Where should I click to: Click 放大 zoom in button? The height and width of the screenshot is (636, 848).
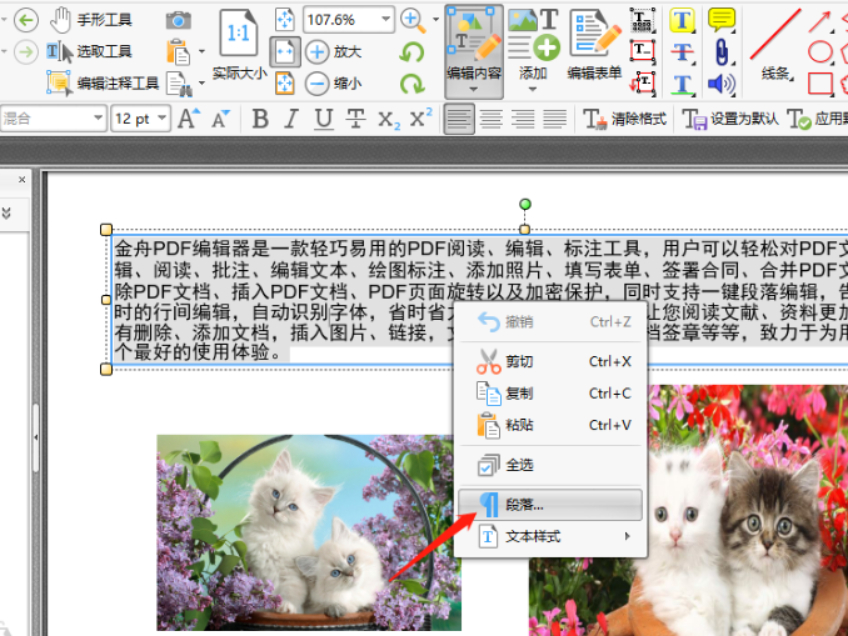[334, 52]
